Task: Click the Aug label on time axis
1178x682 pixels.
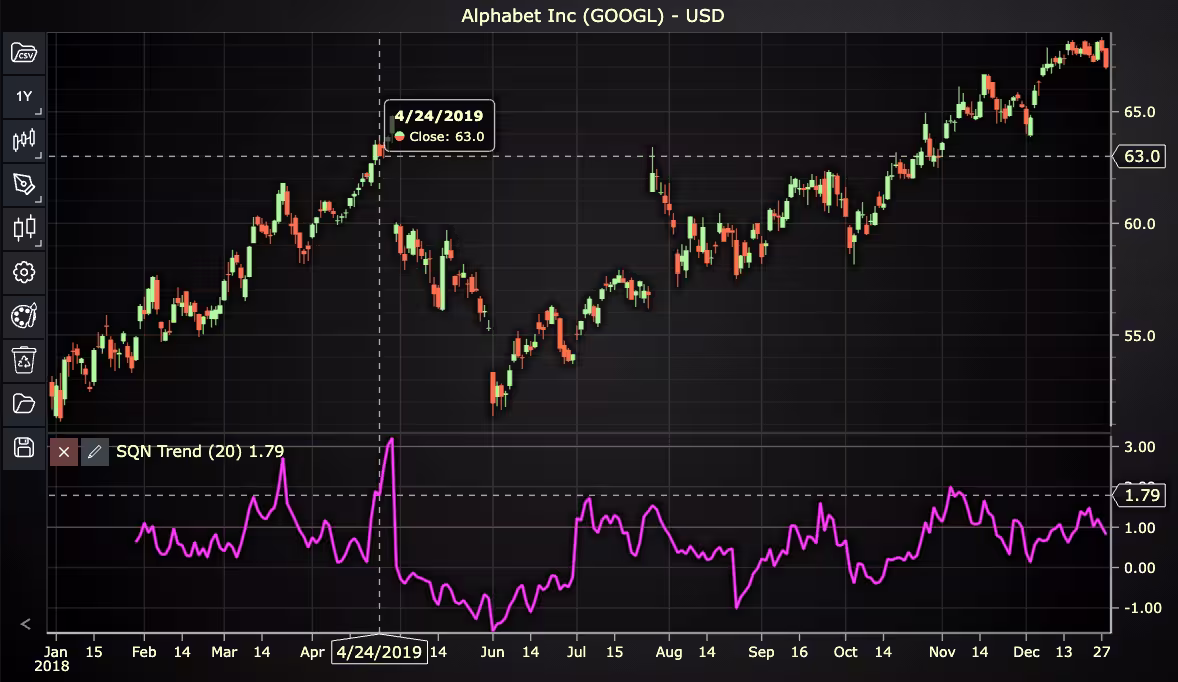Action: tap(669, 652)
